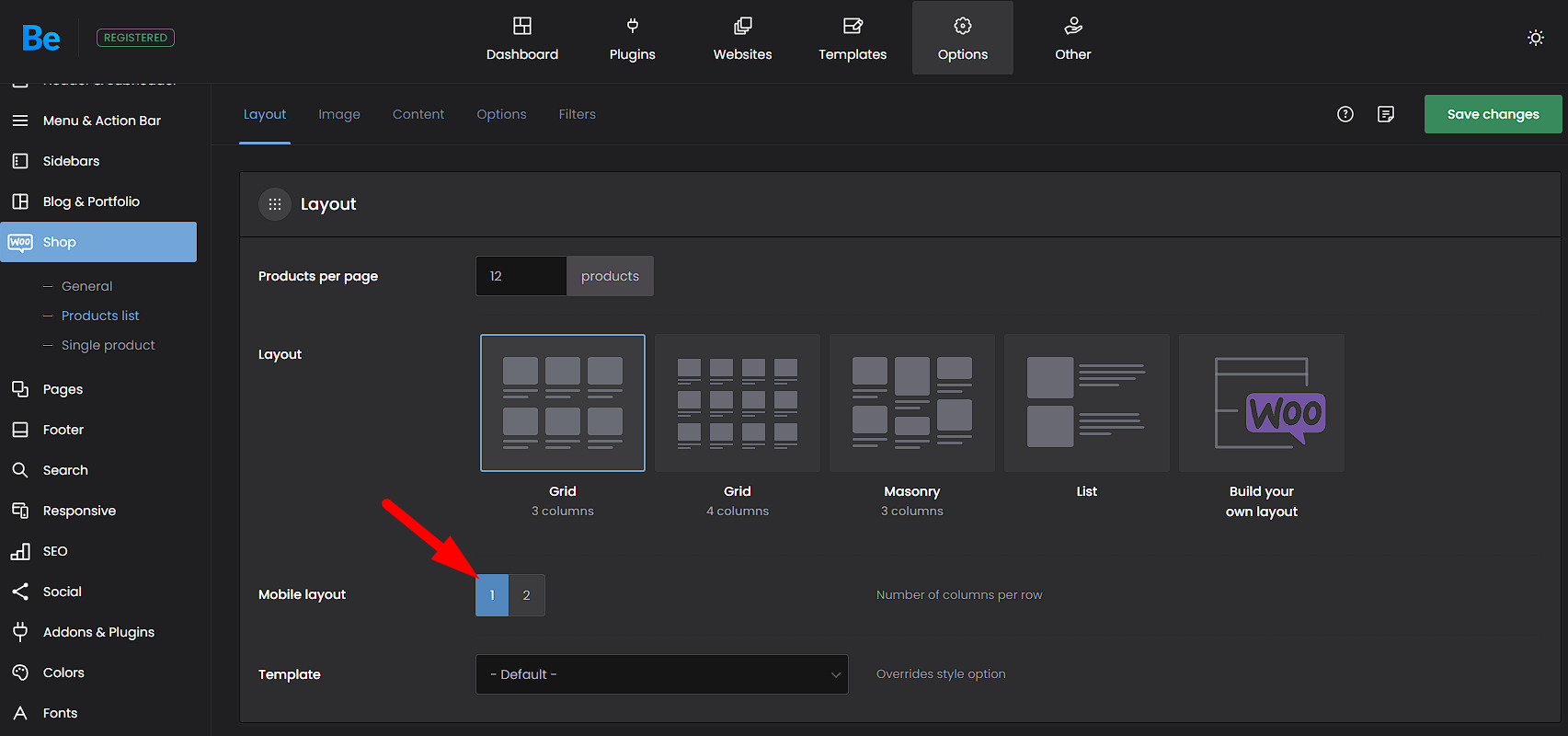Click the Addons & Plugins plug icon
This screenshot has width=1568, height=736.
(x=20, y=632)
